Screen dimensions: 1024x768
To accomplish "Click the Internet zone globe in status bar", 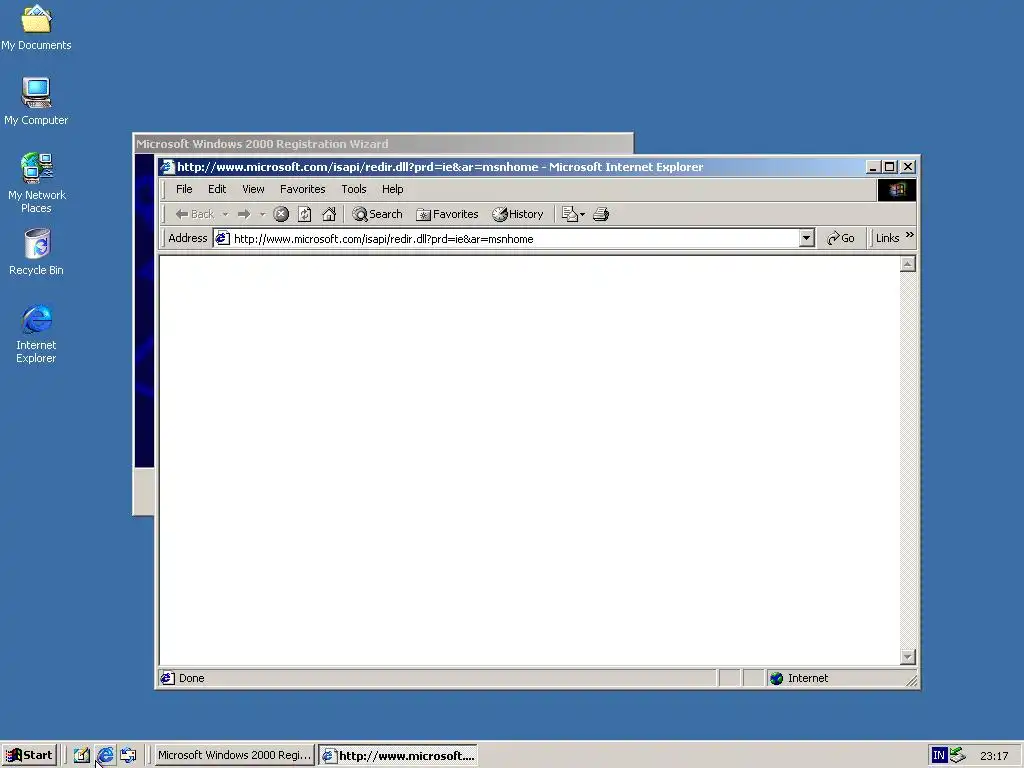I will [776, 679].
